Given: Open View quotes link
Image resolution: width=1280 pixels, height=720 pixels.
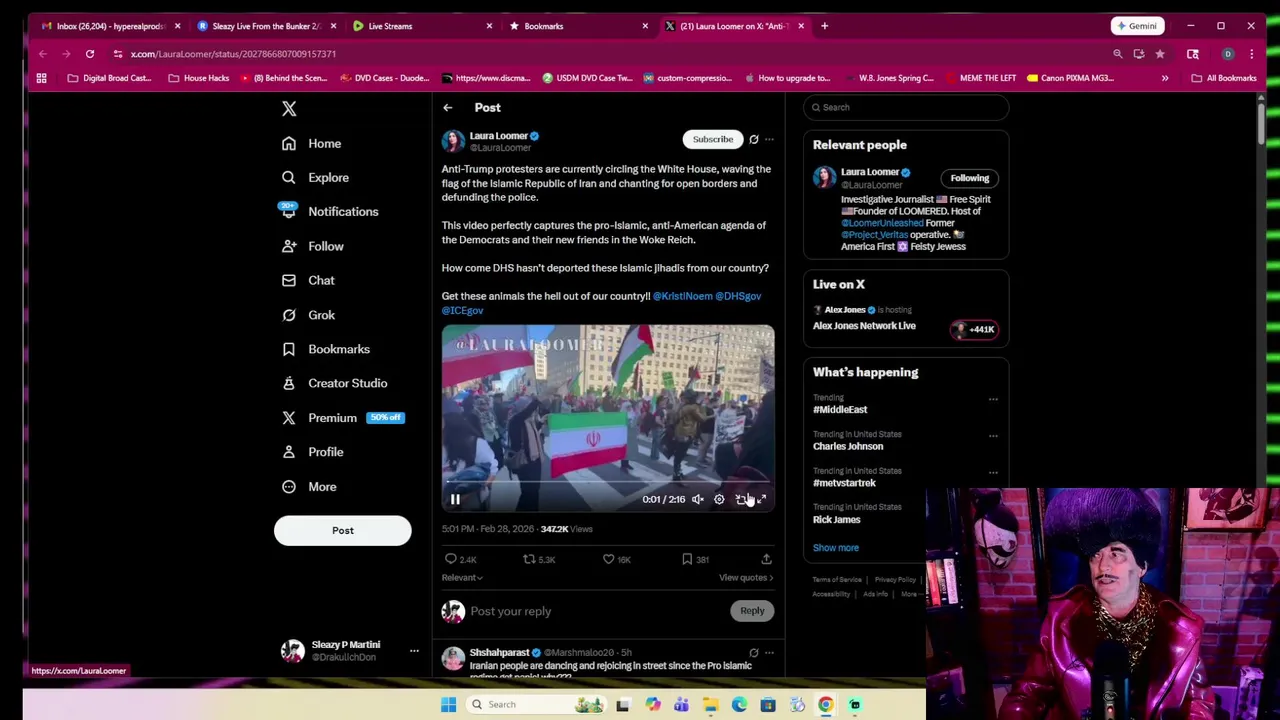Looking at the screenshot, I should point(746,577).
